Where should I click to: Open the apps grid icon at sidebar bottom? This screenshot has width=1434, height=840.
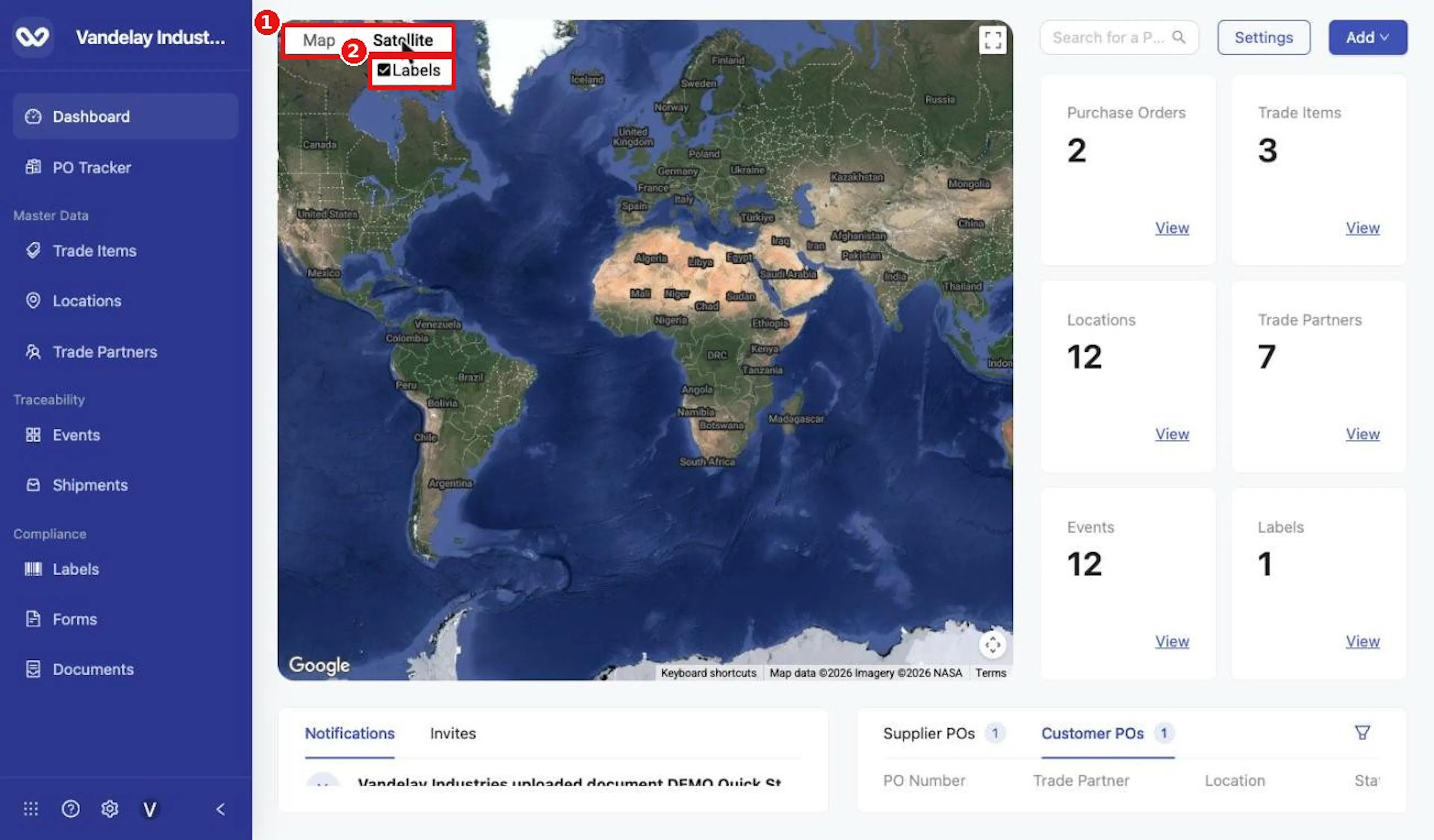point(31,809)
